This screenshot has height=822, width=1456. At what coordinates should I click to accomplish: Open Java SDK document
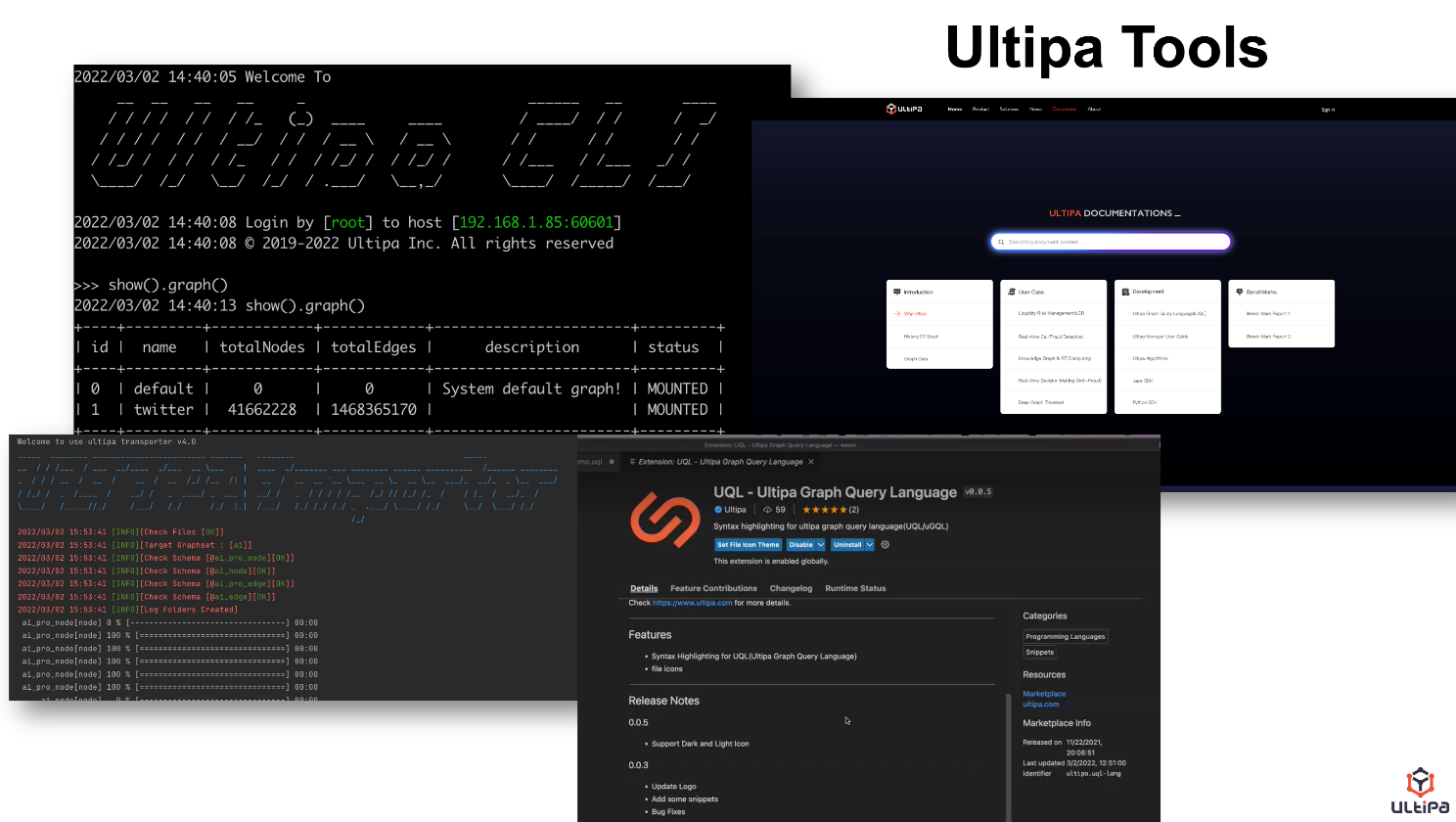coord(1143,381)
